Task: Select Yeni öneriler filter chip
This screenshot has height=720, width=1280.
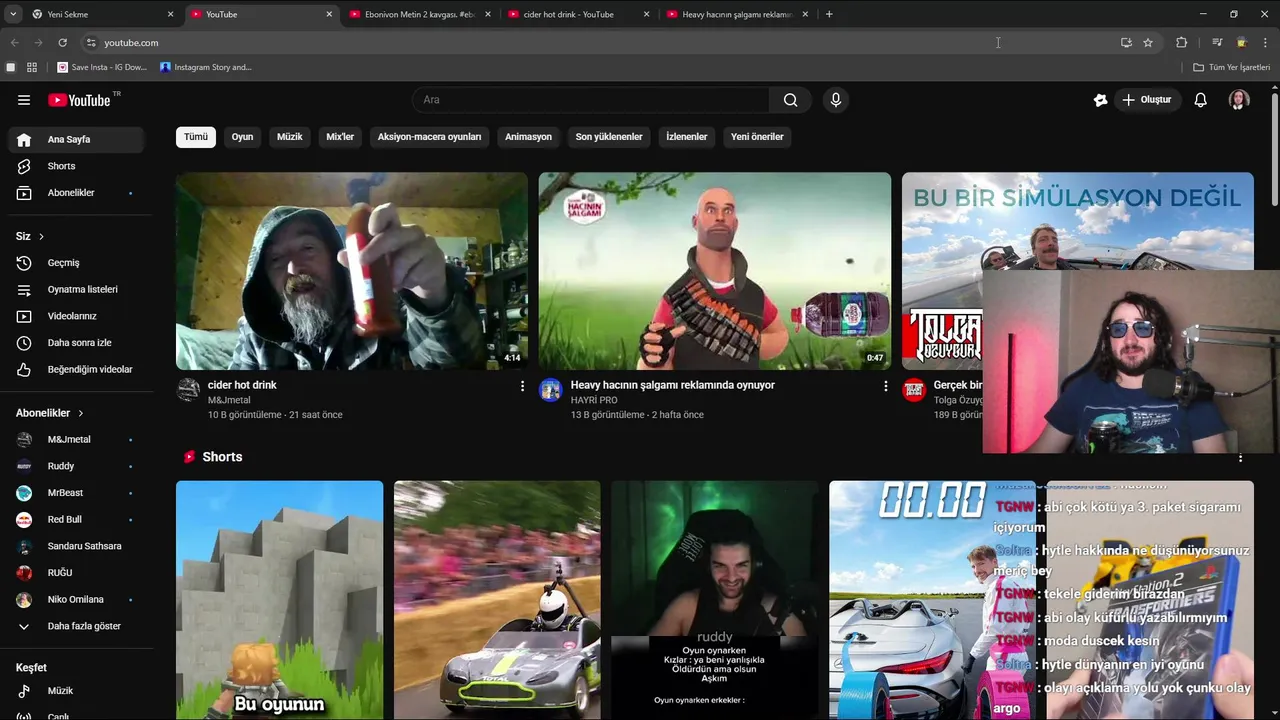Action: coord(757,137)
